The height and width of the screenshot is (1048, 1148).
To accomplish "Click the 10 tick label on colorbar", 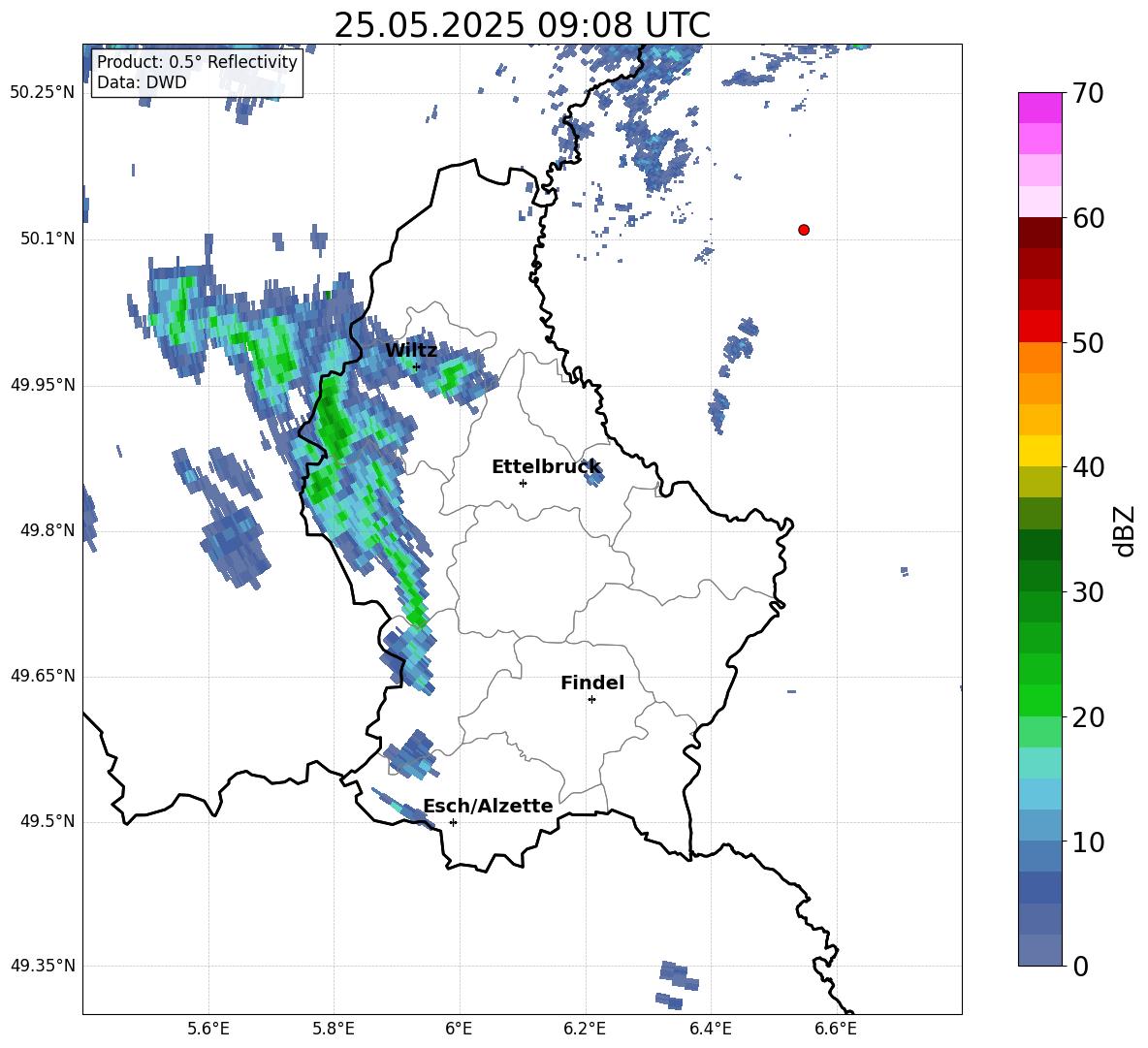I will pyautogui.click(x=1088, y=842).
